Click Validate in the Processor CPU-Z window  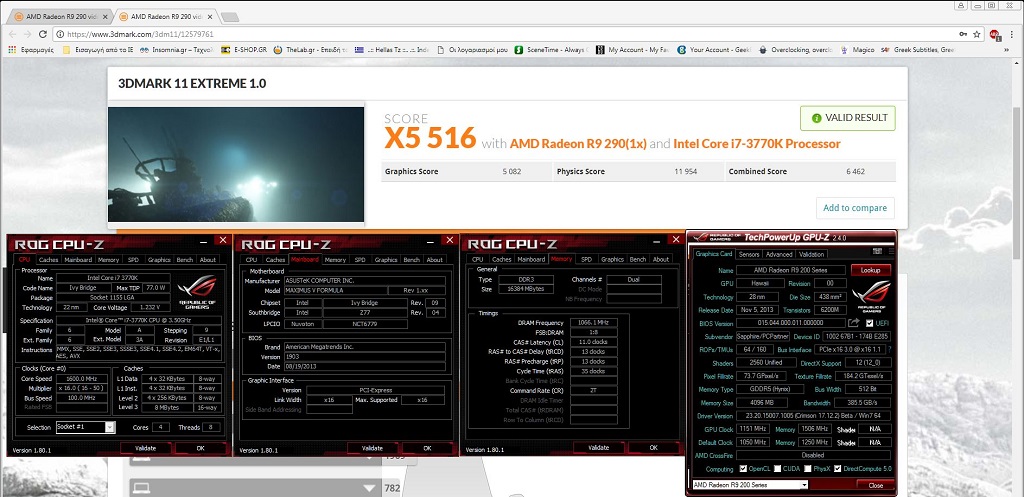[145, 448]
